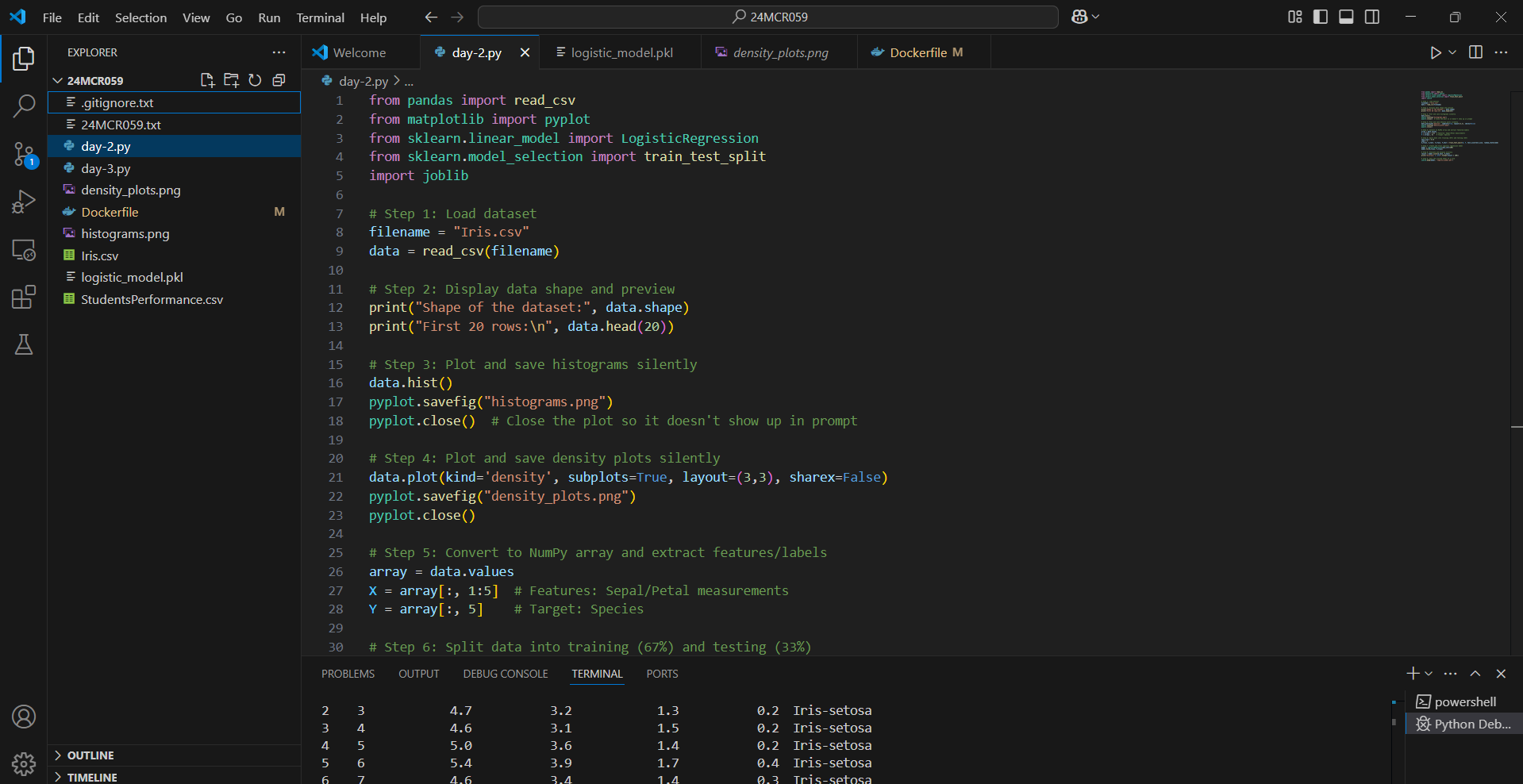Select the Python Debug terminal instance
Image resolution: width=1523 pixels, height=784 pixels.
pyautogui.click(x=1463, y=724)
